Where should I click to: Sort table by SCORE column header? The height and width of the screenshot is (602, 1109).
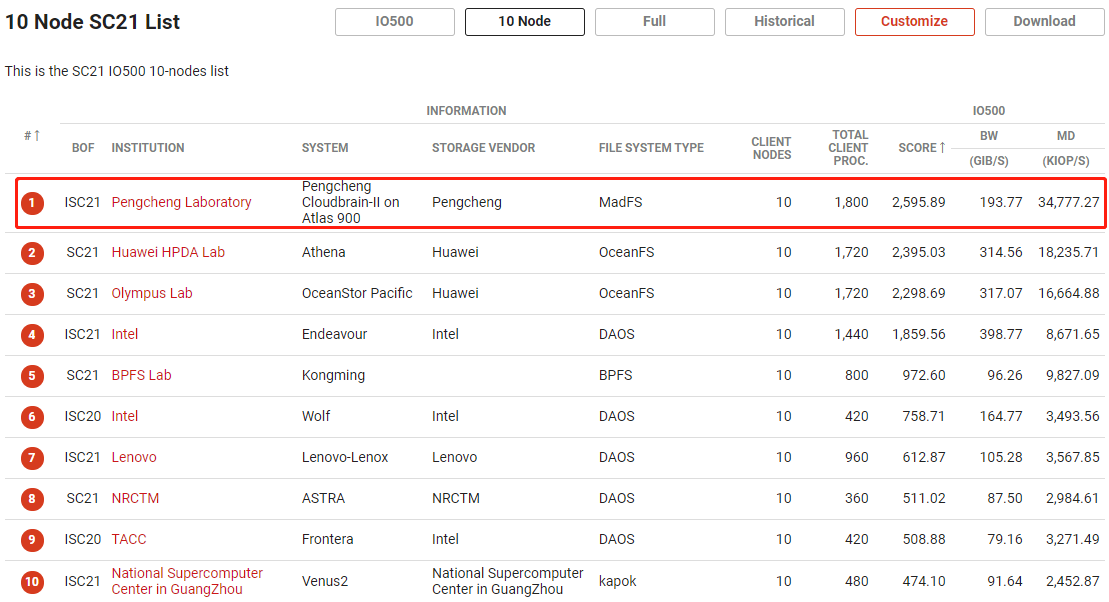pyautogui.click(x=921, y=148)
